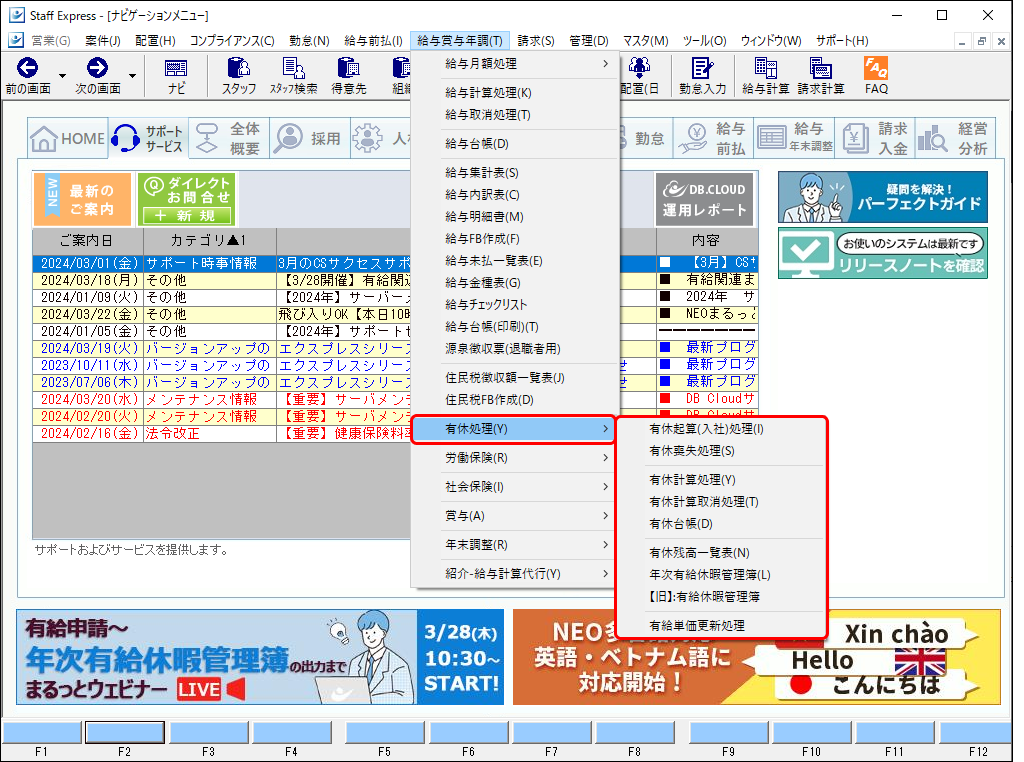
Task: Select 有休計算取消処理(T) in submenu
Action: click(722, 501)
